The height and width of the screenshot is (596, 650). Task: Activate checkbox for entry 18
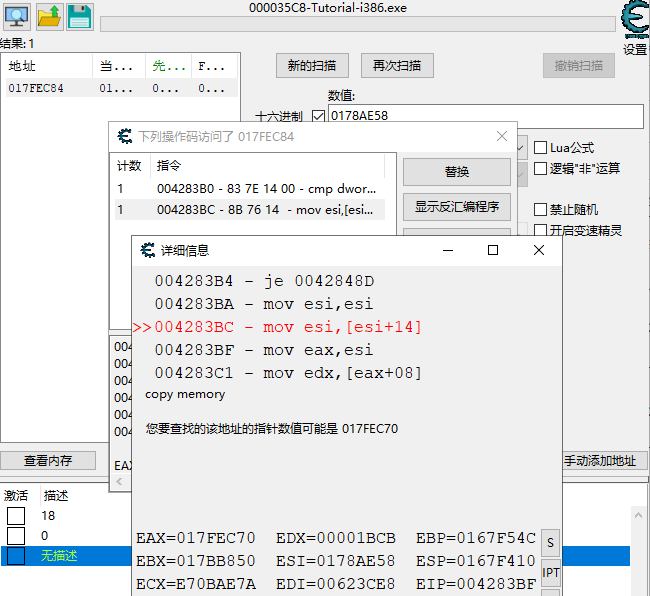(16, 516)
